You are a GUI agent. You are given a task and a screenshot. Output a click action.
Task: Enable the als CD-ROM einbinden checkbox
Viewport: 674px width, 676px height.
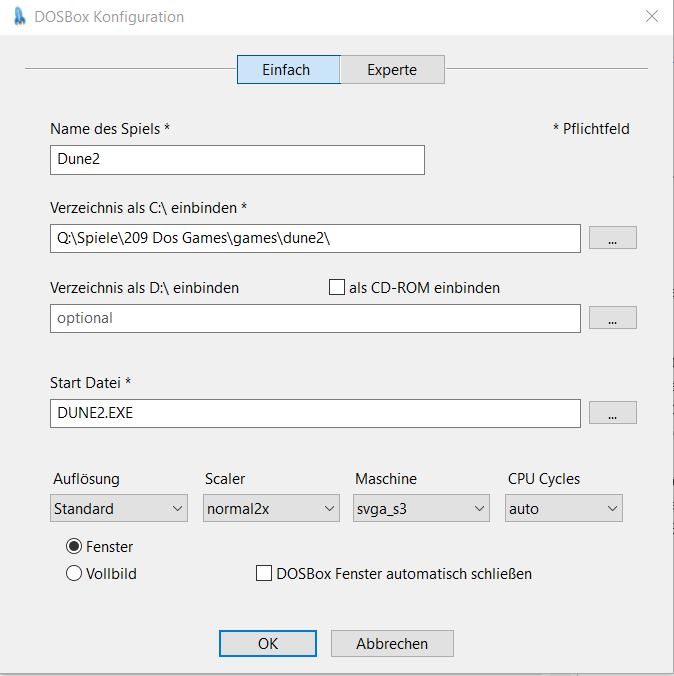click(x=337, y=287)
